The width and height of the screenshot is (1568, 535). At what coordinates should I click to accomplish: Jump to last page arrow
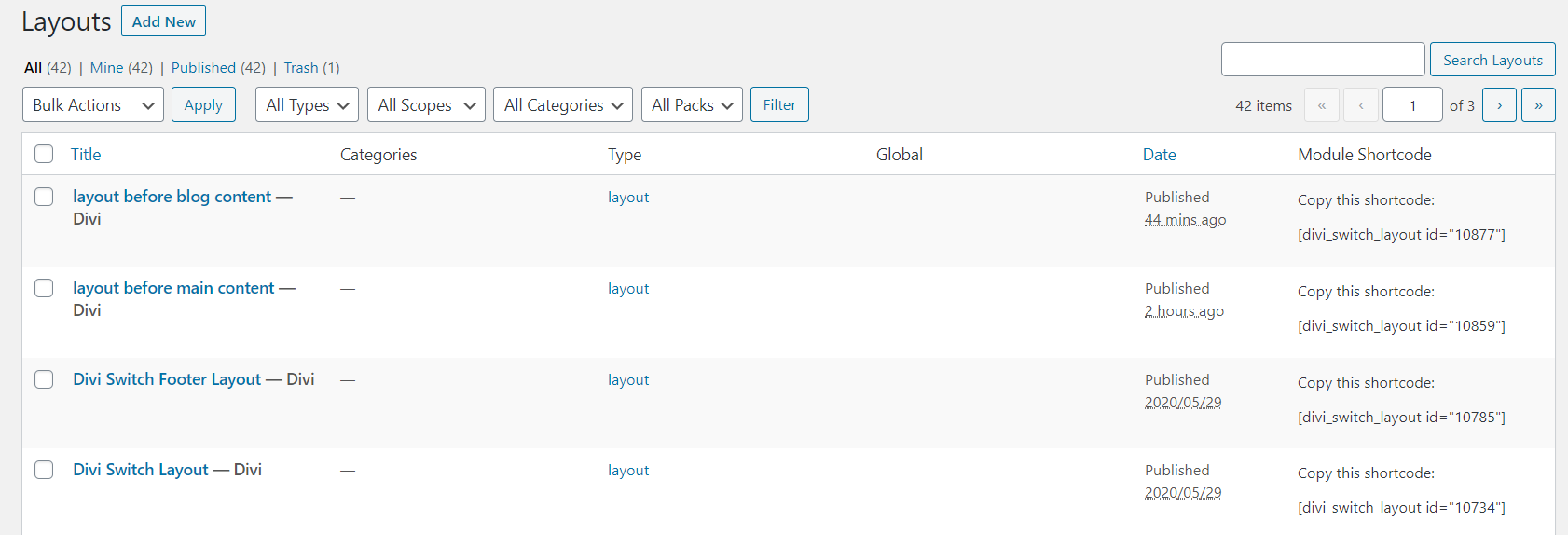[x=1538, y=105]
